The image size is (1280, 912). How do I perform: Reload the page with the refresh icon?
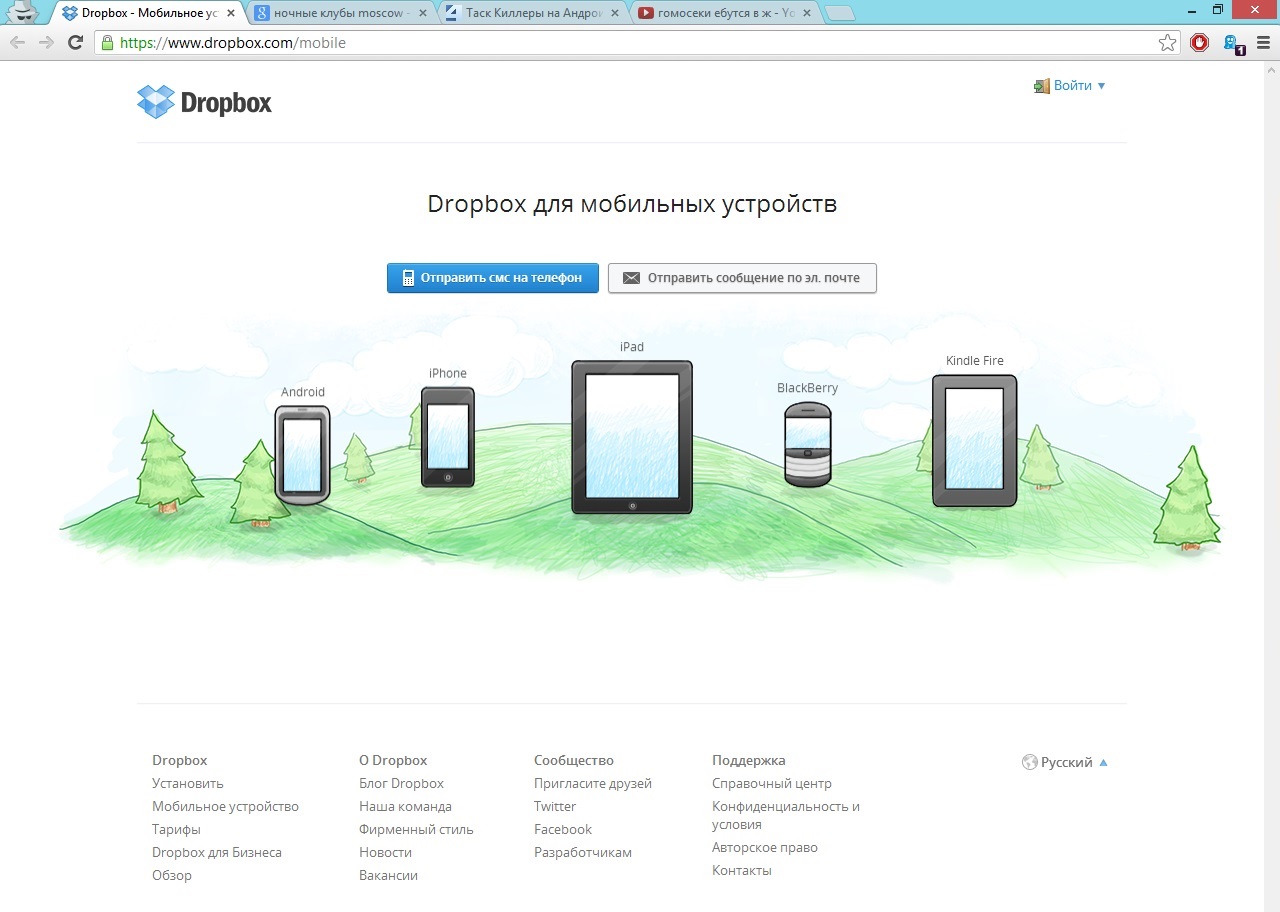tap(75, 43)
